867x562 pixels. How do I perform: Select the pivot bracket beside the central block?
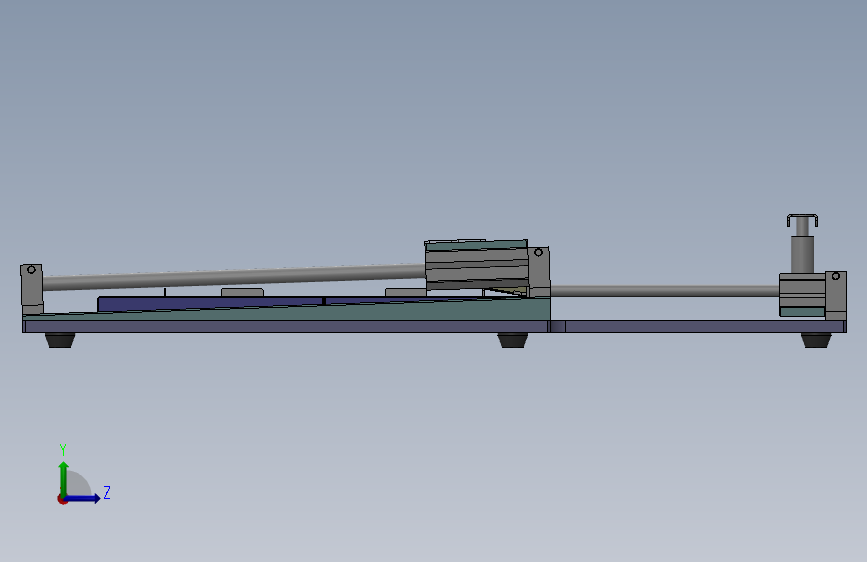click(539, 272)
